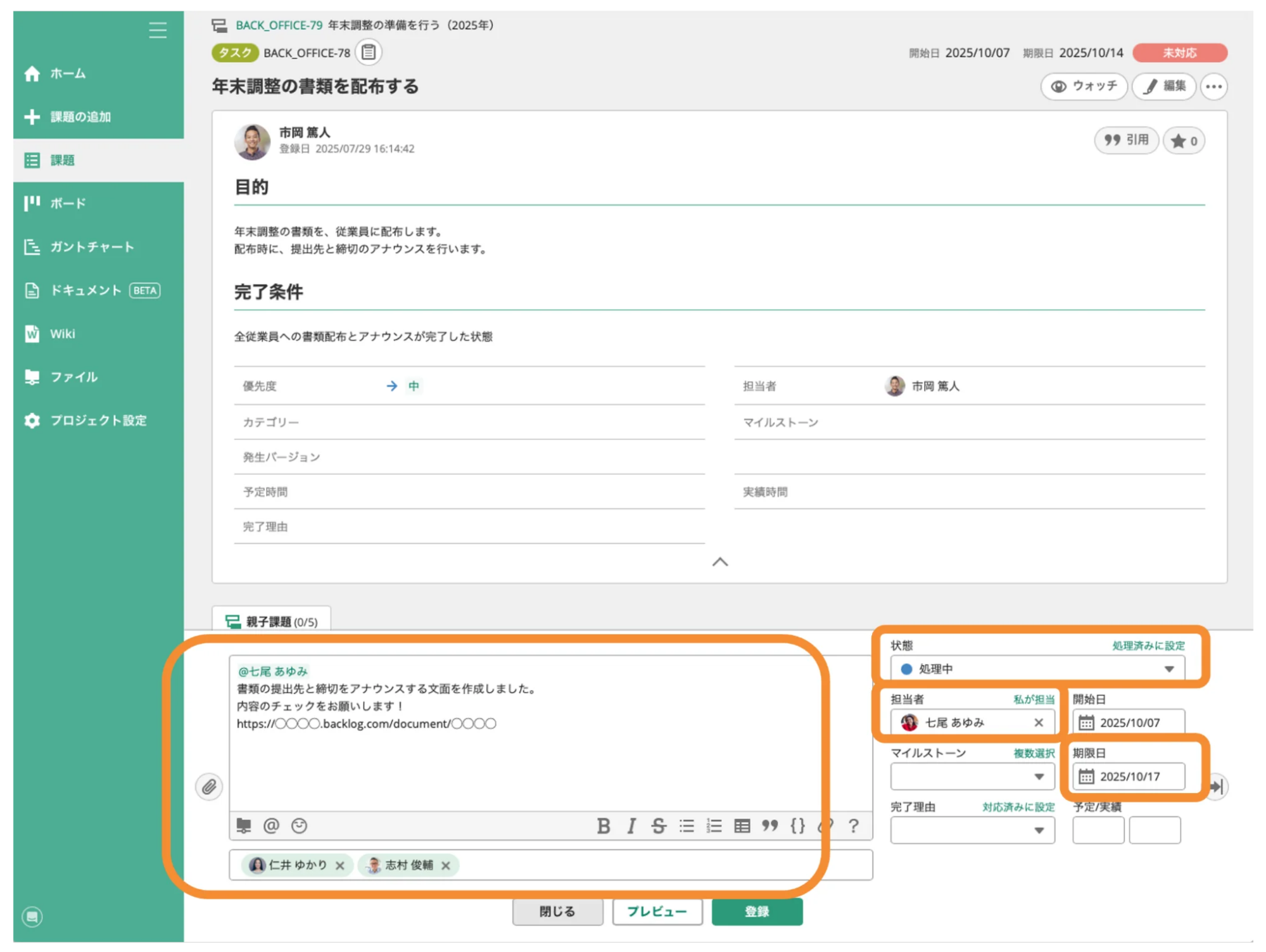Image resolution: width=1266 pixels, height=952 pixels.
Task: Click the 対応済みに設定 link
Action: point(1018,807)
